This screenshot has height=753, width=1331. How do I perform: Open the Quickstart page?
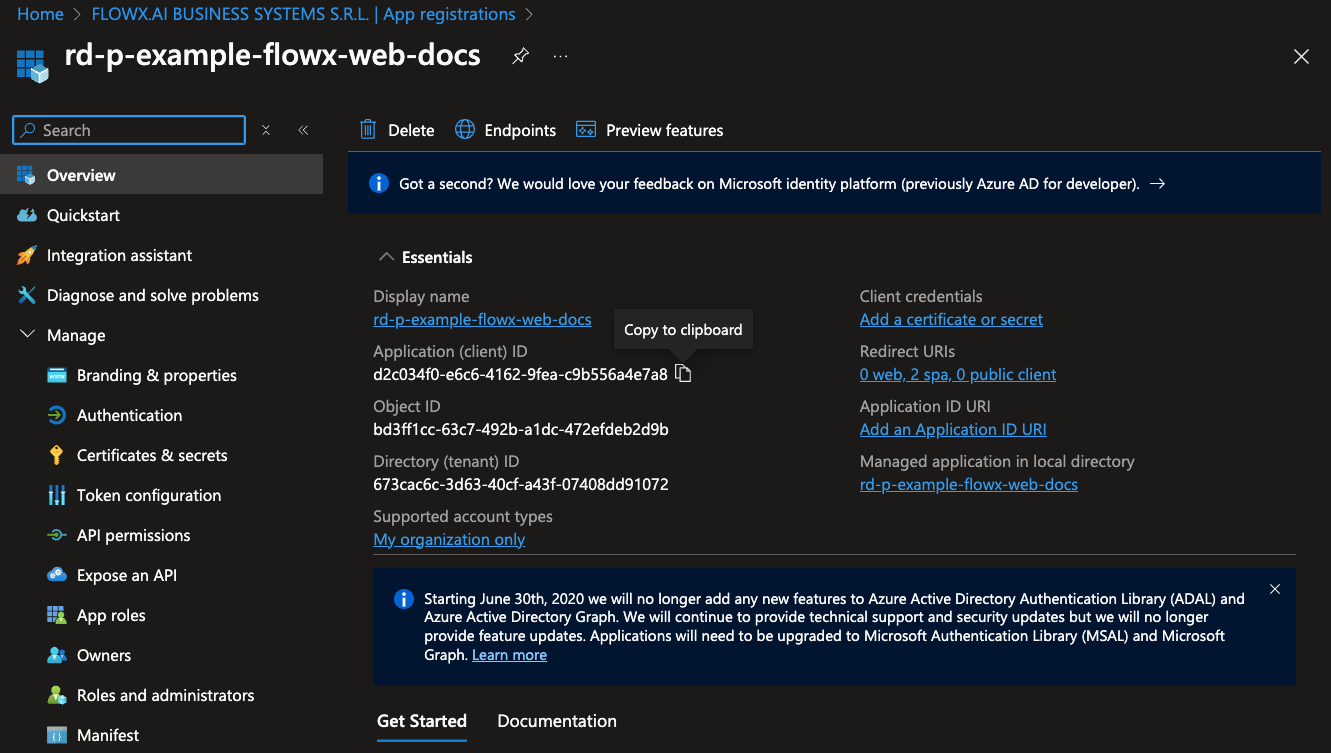click(83, 215)
